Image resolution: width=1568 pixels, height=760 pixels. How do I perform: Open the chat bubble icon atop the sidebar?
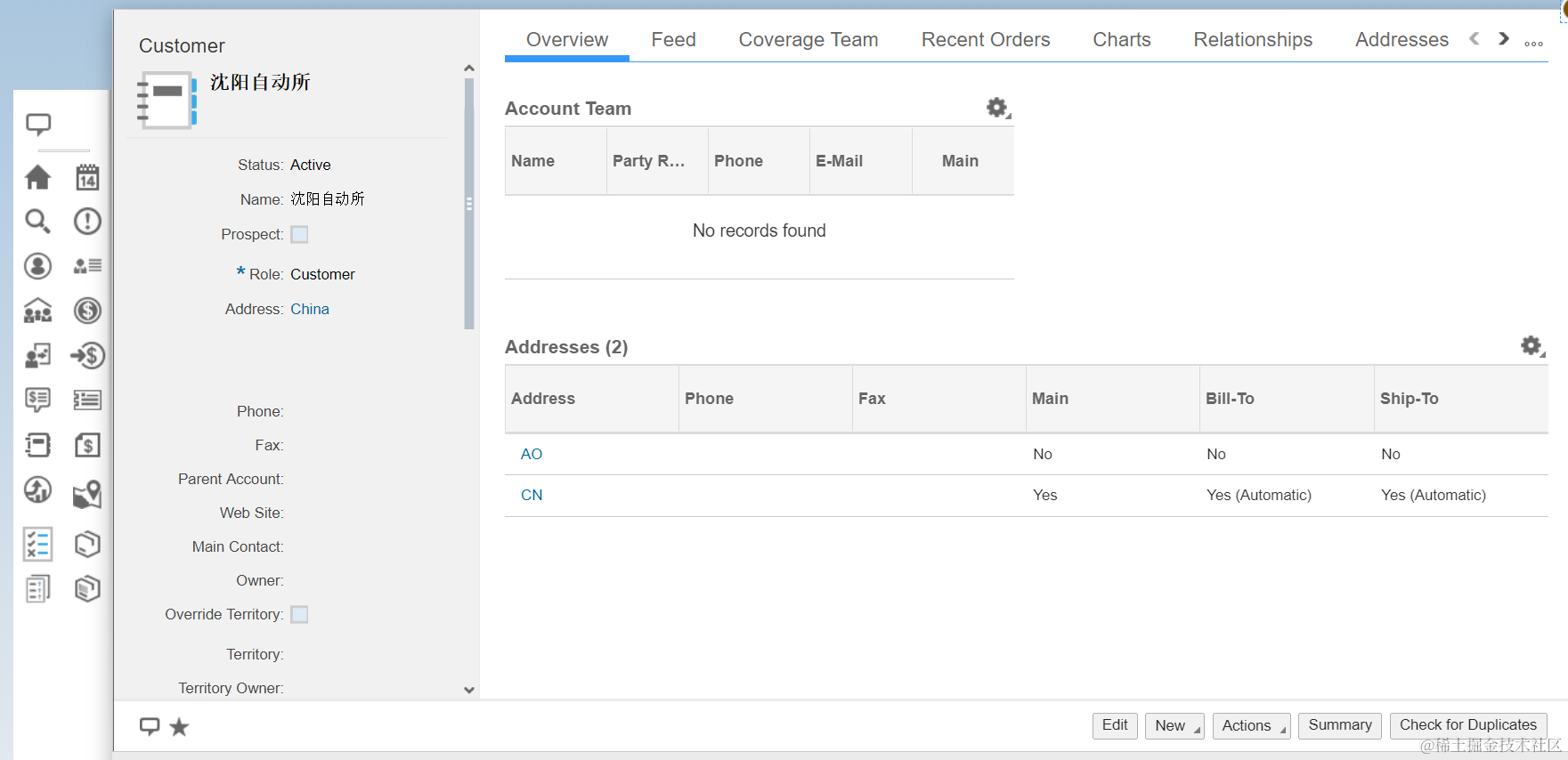pos(38,125)
